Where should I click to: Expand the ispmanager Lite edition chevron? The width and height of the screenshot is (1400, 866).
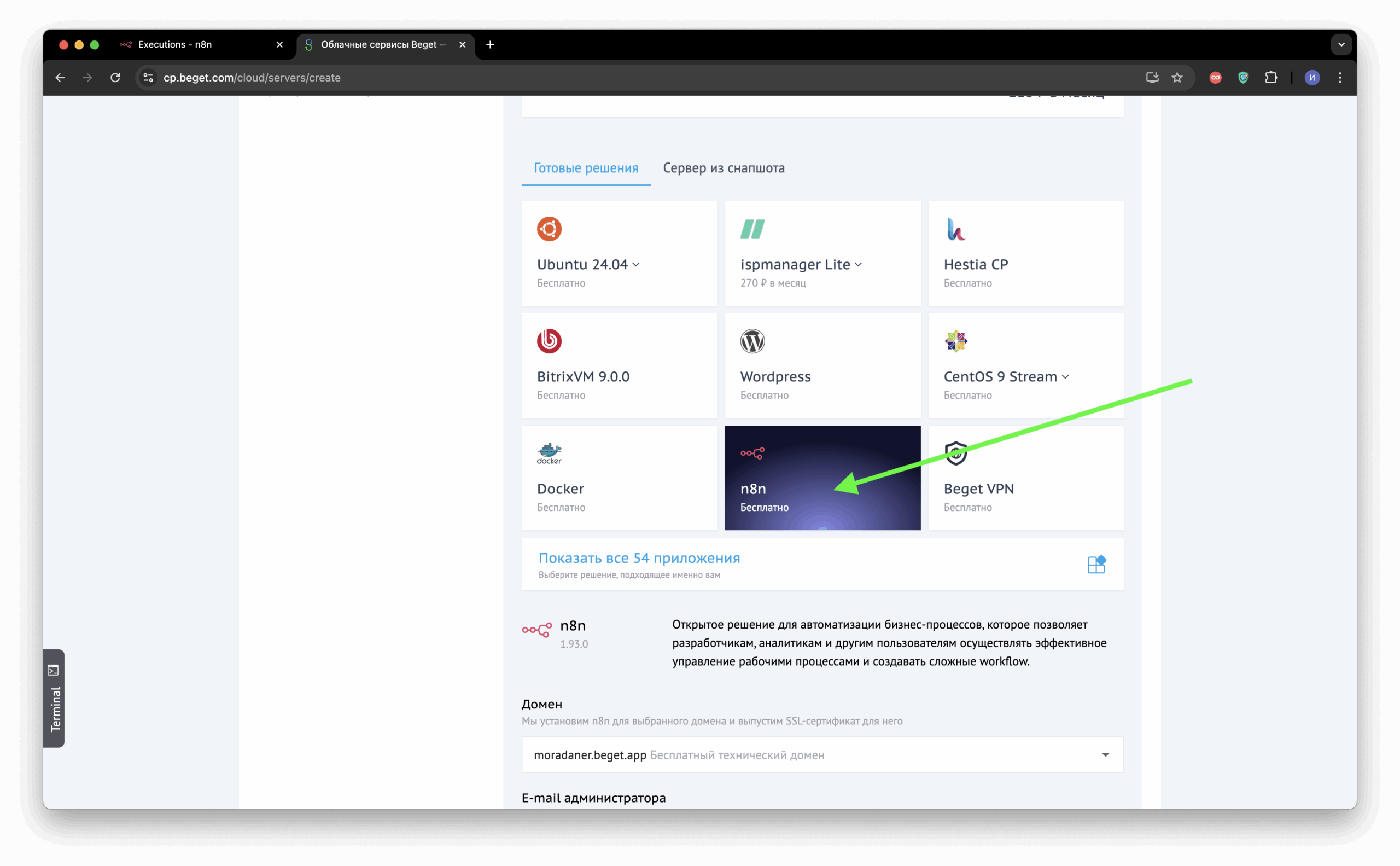(x=859, y=265)
